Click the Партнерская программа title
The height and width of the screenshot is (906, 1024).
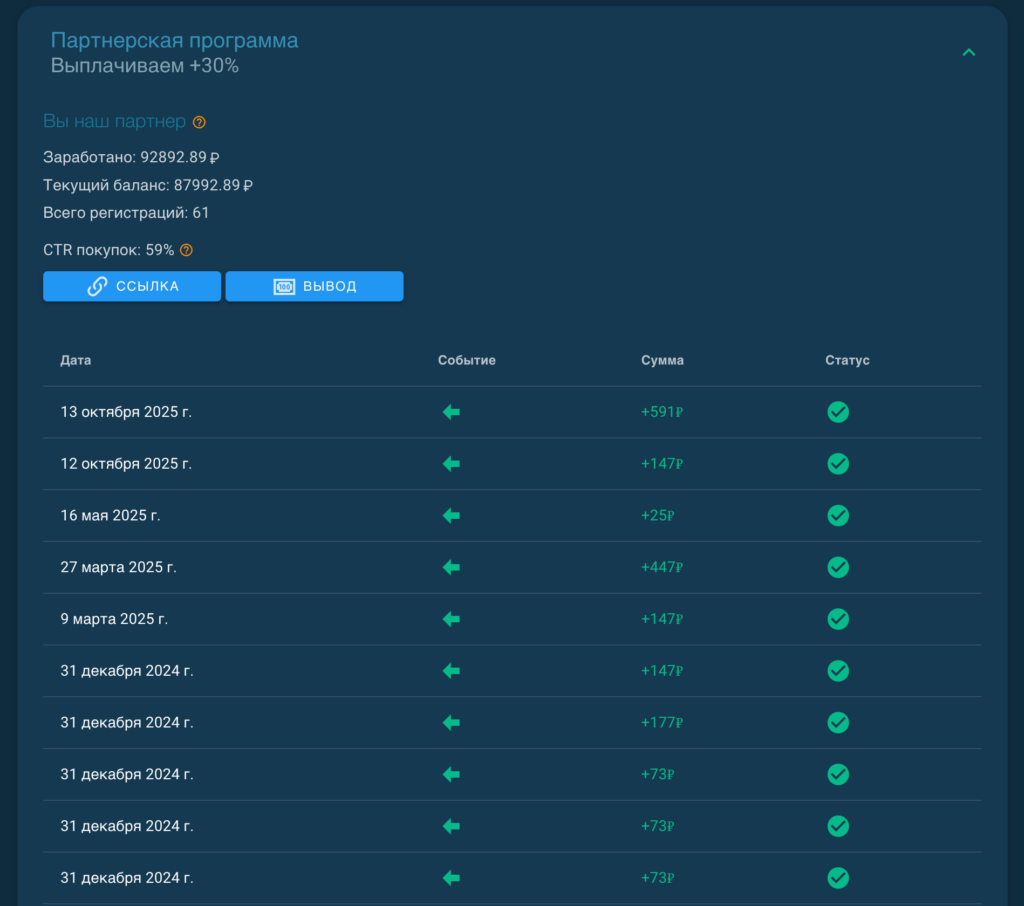174,41
